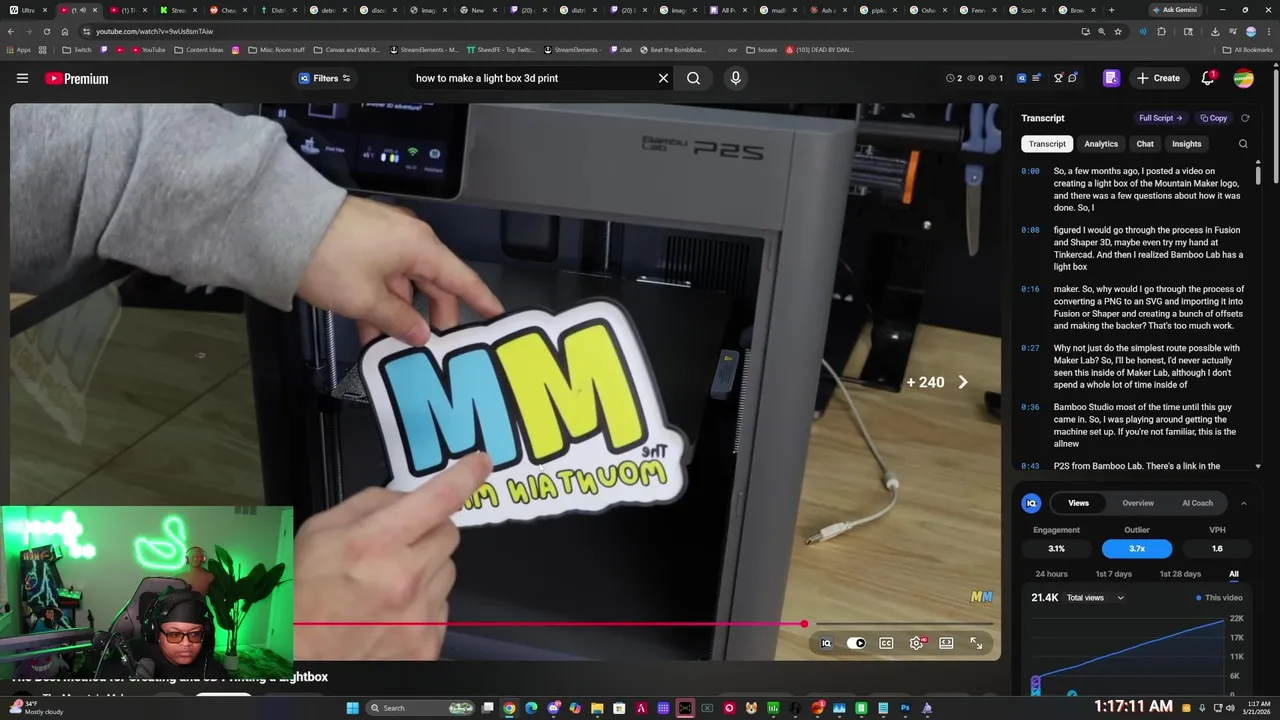This screenshot has width=1280, height=720.
Task: Select the Transcript tab
Action: [1047, 144]
